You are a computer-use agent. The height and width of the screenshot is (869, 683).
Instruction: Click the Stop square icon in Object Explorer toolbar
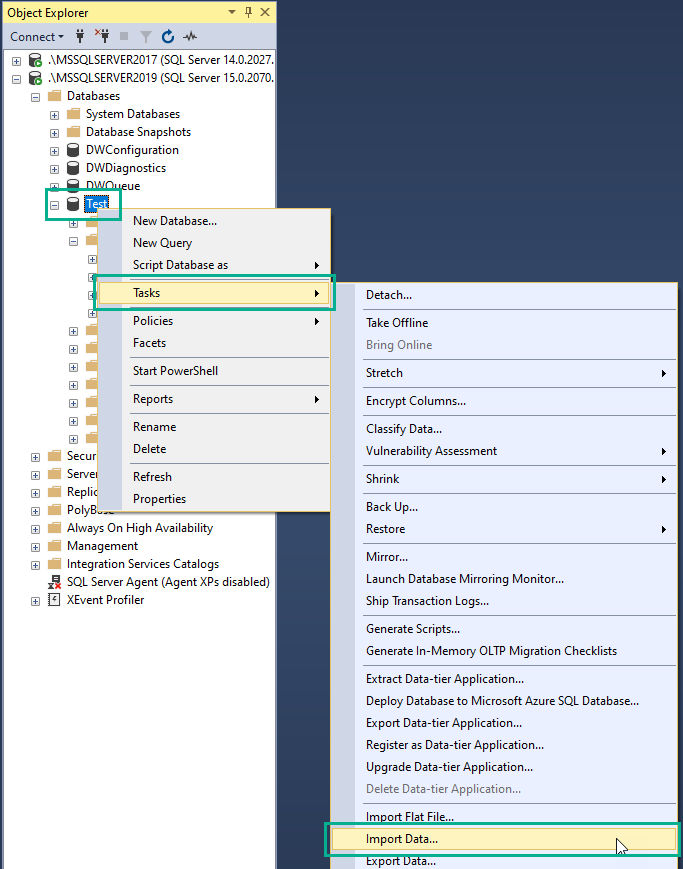[124, 37]
